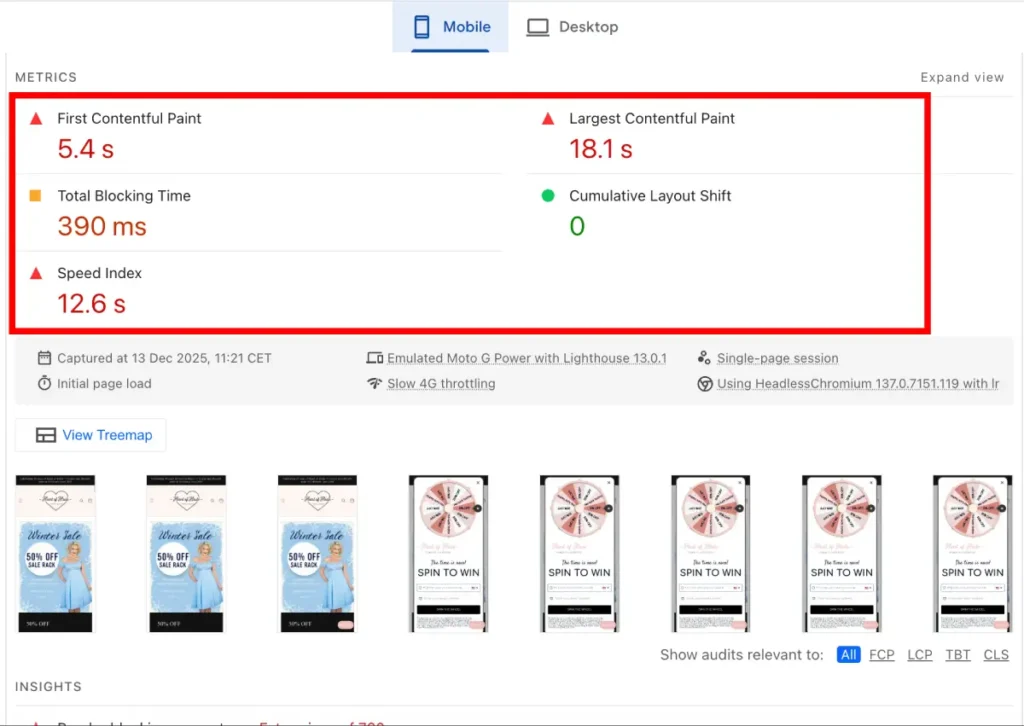Select the All audits filter
The width and height of the screenshot is (1024, 726).
click(848, 655)
